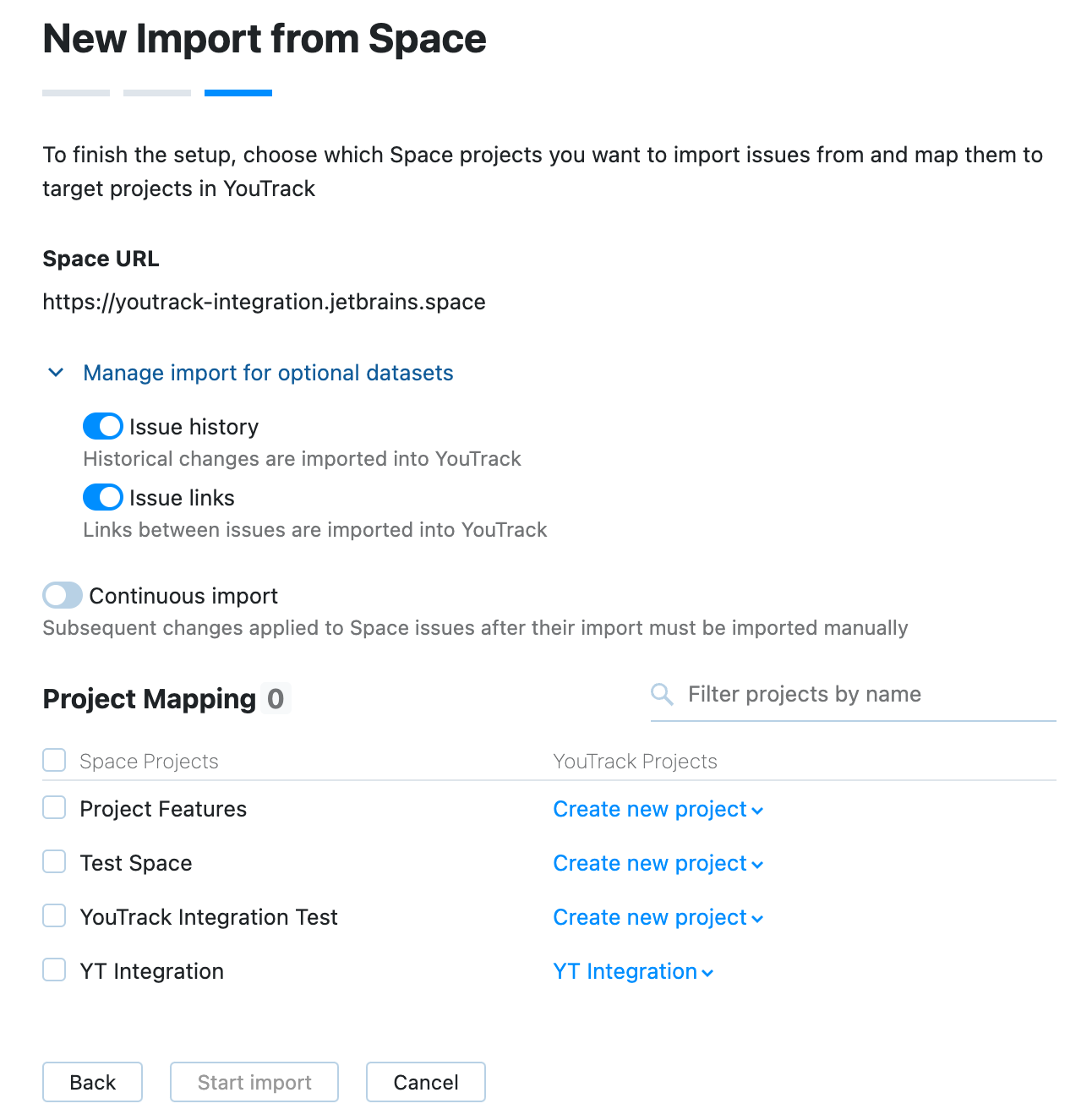Select the YT Integration checkbox
Image resolution: width=1092 pixels, height=1109 pixels.
[53, 970]
